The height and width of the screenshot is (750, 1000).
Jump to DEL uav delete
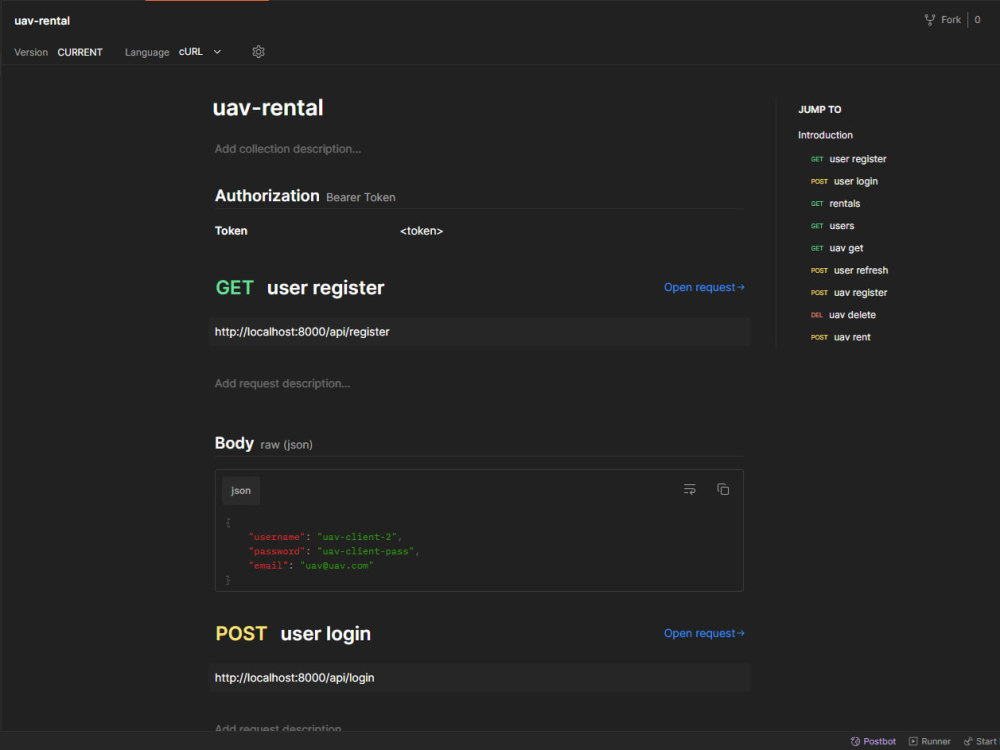[843, 315]
